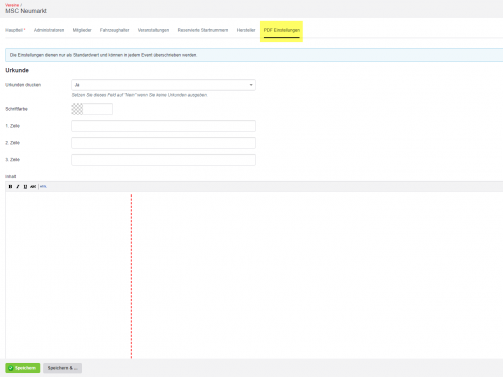503x377 pixels.
Task: Open the Reservierte Startnummern tab
Action: click(203, 30)
